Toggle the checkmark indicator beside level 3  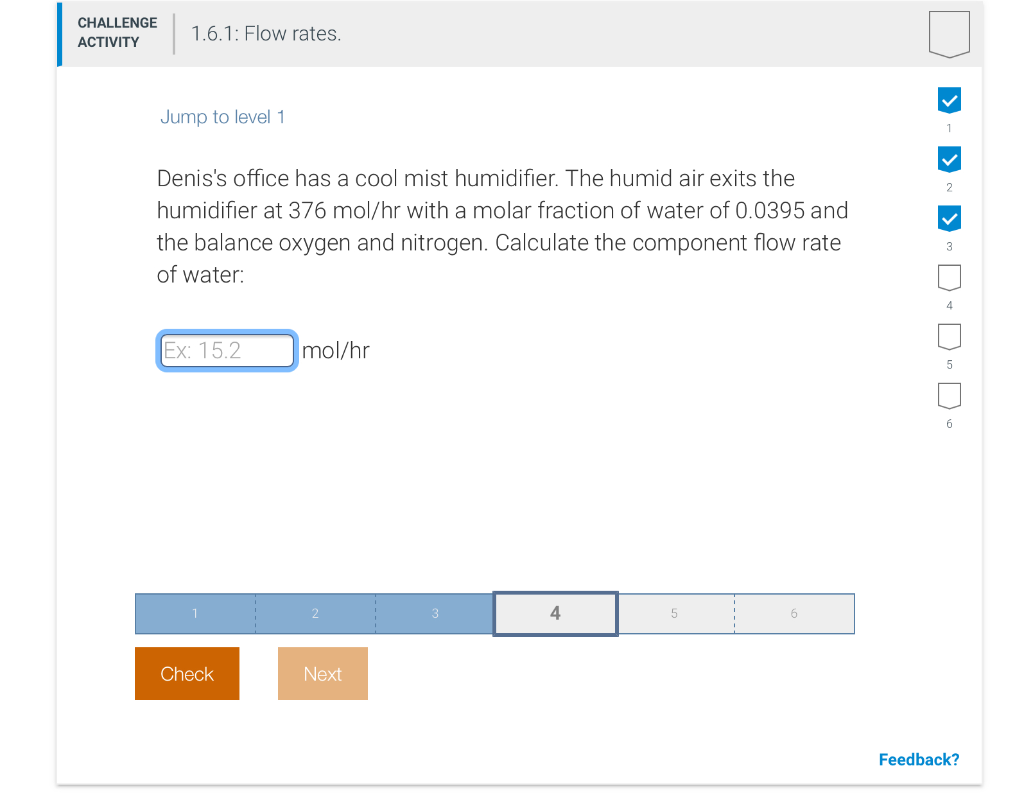tap(948, 218)
